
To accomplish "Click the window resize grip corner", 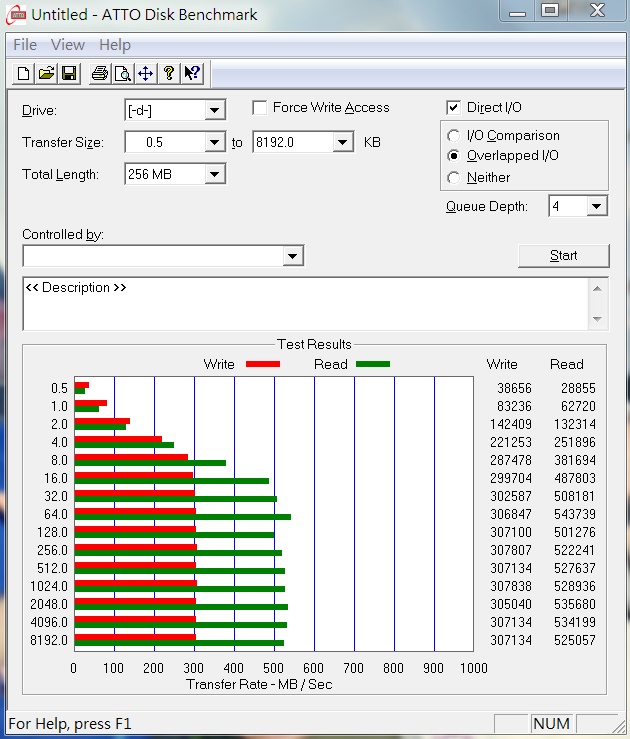I will (x=618, y=725).
